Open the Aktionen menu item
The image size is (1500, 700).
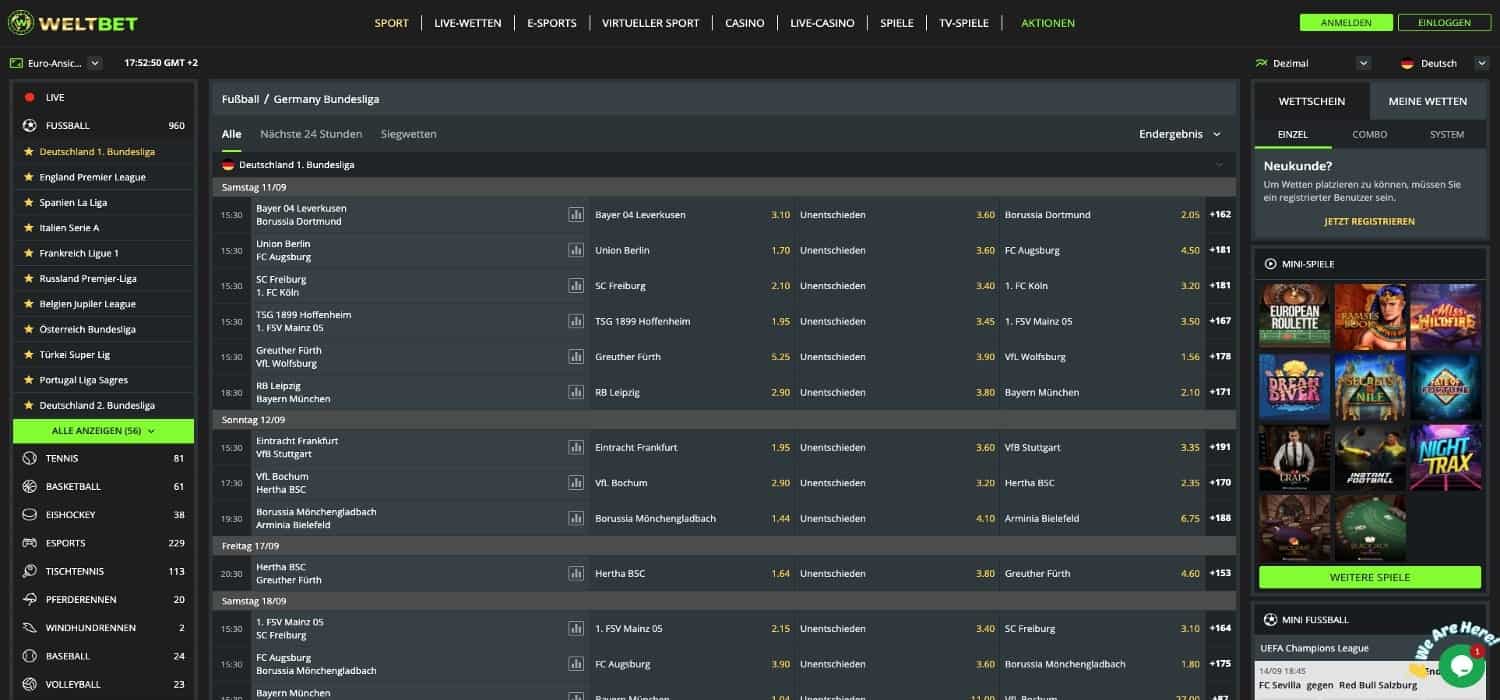point(1048,23)
